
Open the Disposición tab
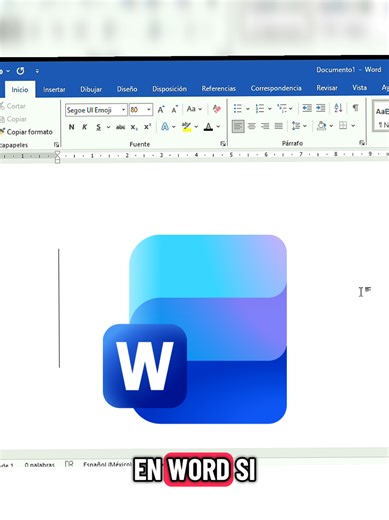(x=169, y=89)
